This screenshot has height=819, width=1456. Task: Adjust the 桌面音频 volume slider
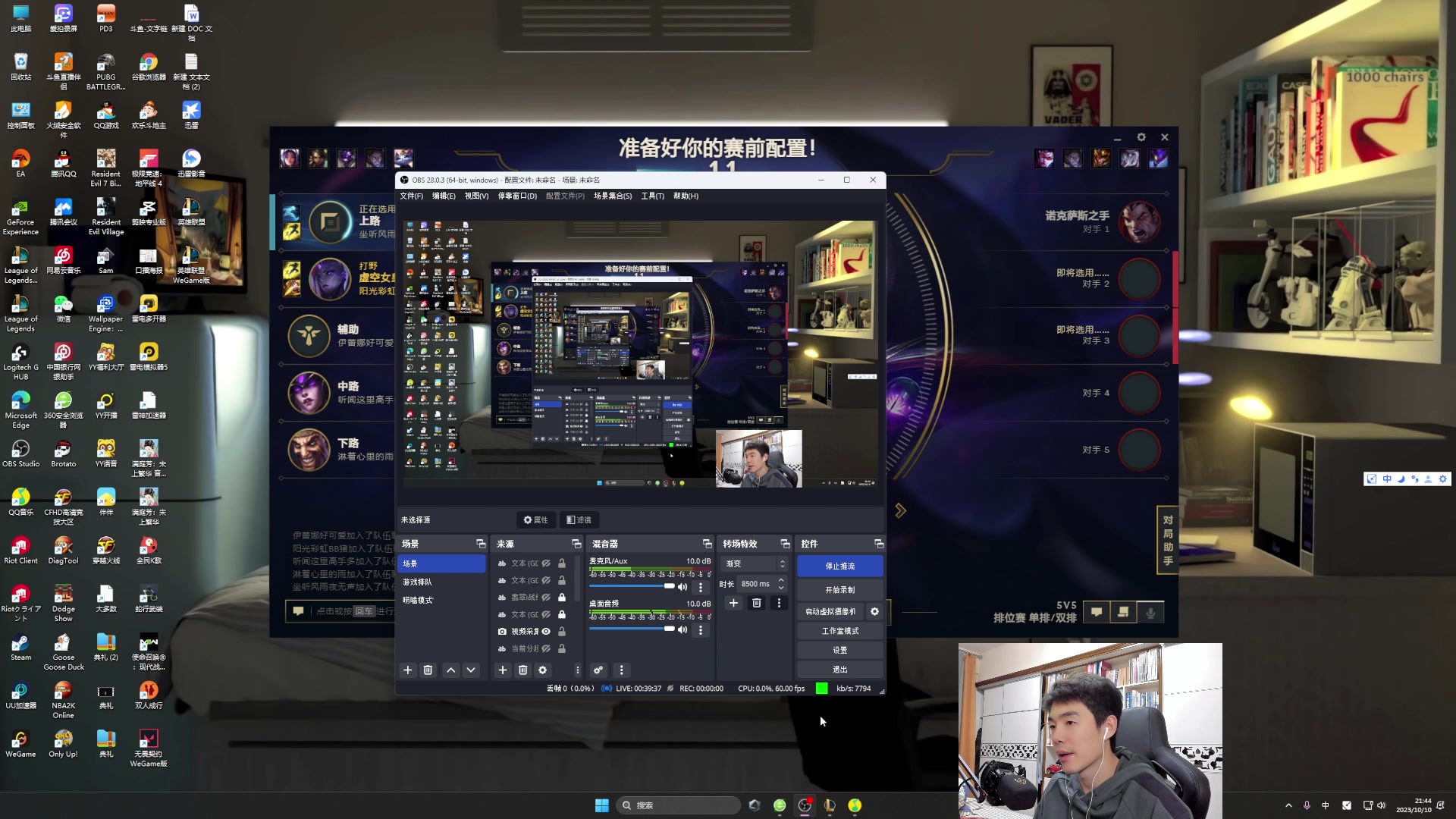click(632, 629)
